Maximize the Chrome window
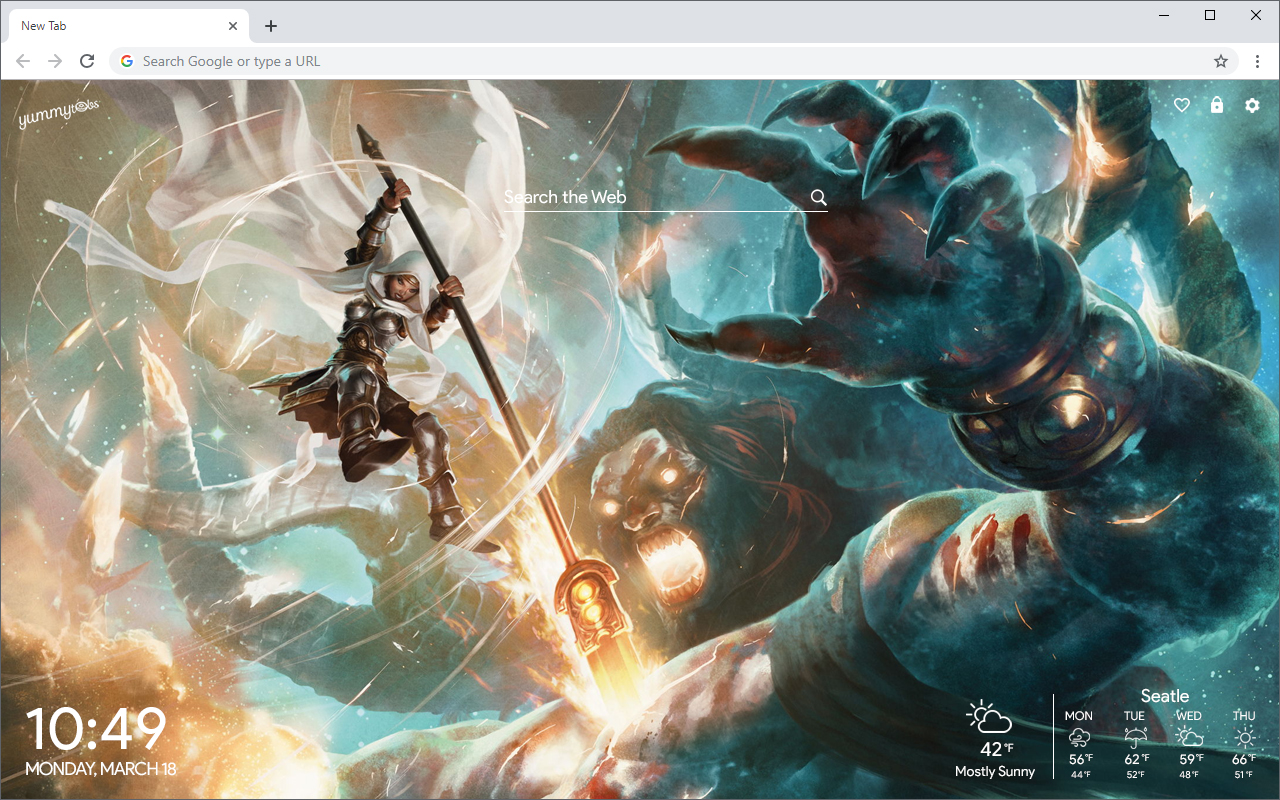This screenshot has height=800, width=1280. click(x=1210, y=15)
